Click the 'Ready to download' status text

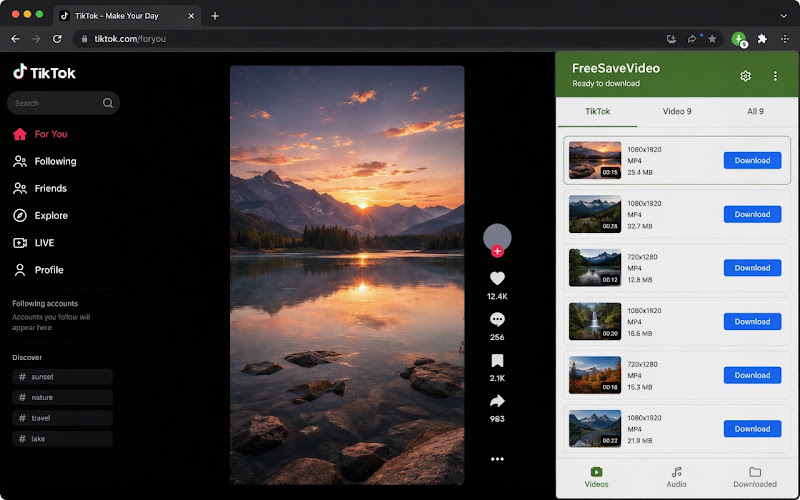pos(606,83)
